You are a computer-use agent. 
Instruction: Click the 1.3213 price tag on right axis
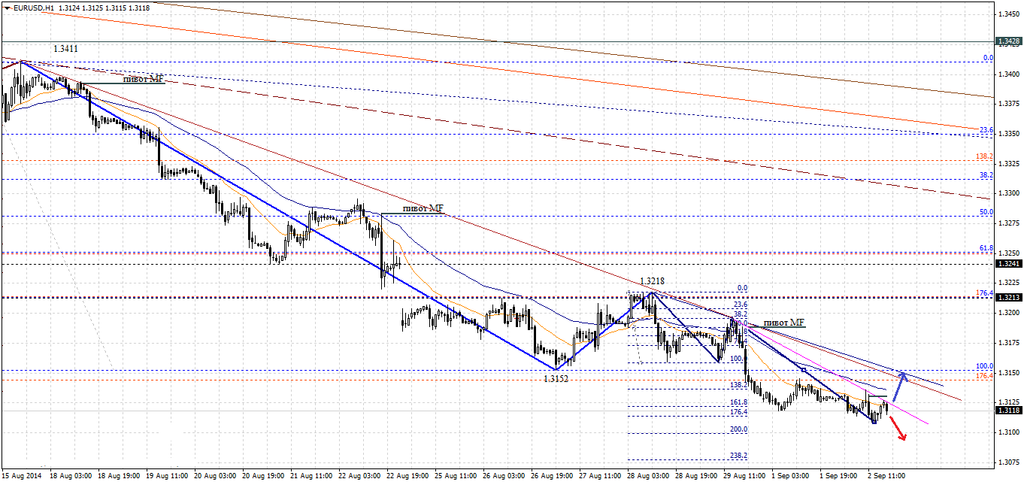pyautogui.click(x=1007, y=297)
